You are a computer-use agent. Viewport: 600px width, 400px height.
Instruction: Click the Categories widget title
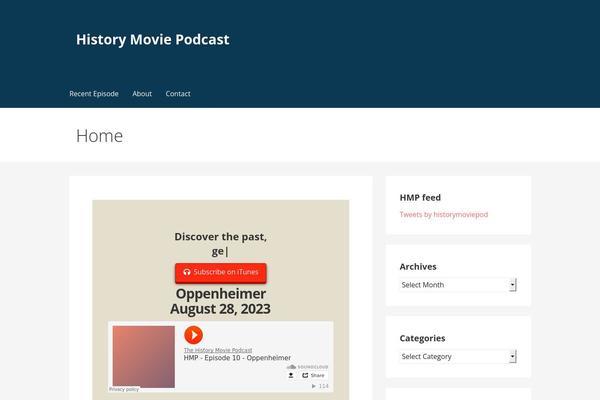(x=422, y=338)
